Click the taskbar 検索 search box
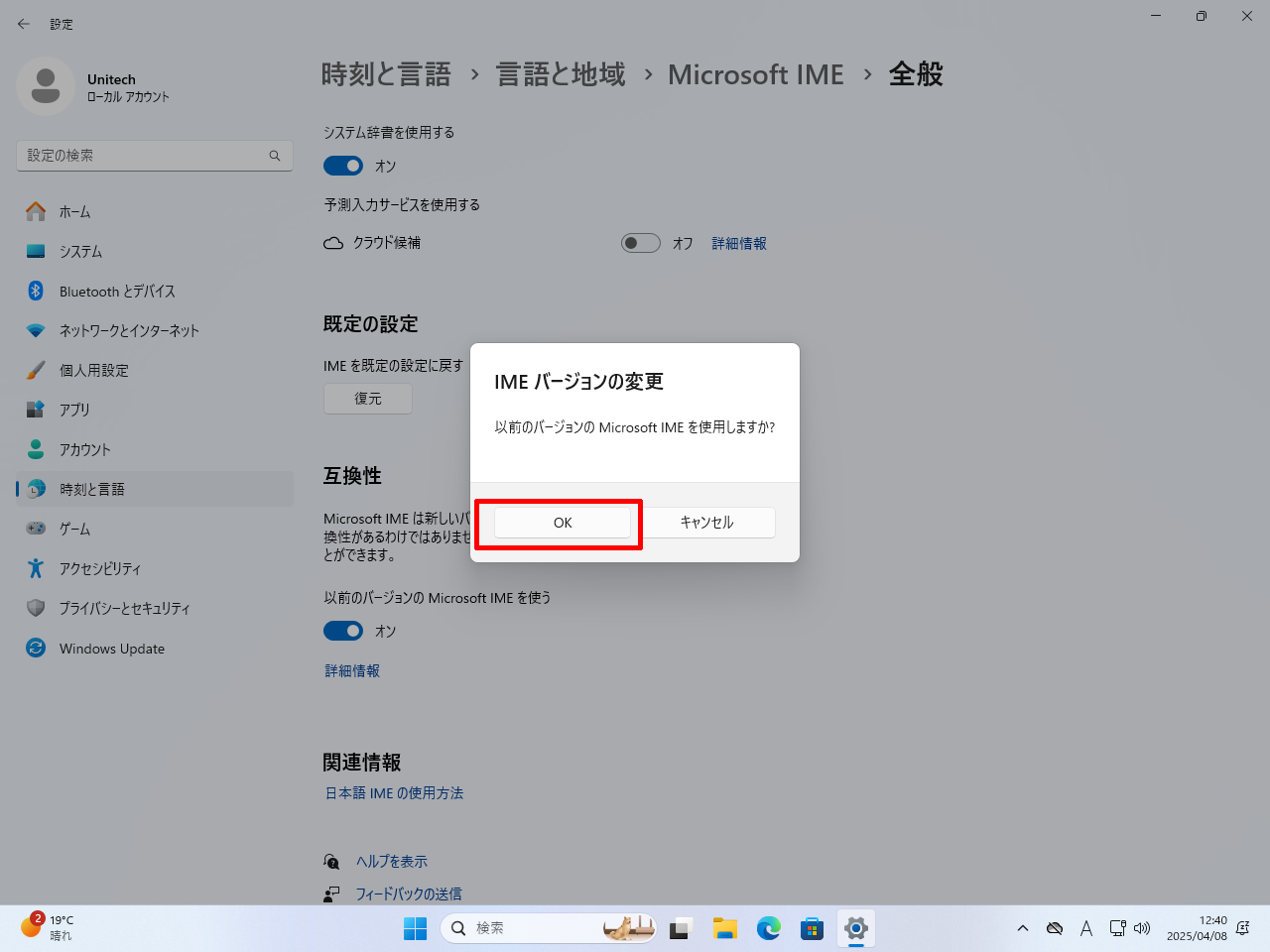Image resolution: width=1270 pixels, height=952 pixels. (x=548, y=928)
